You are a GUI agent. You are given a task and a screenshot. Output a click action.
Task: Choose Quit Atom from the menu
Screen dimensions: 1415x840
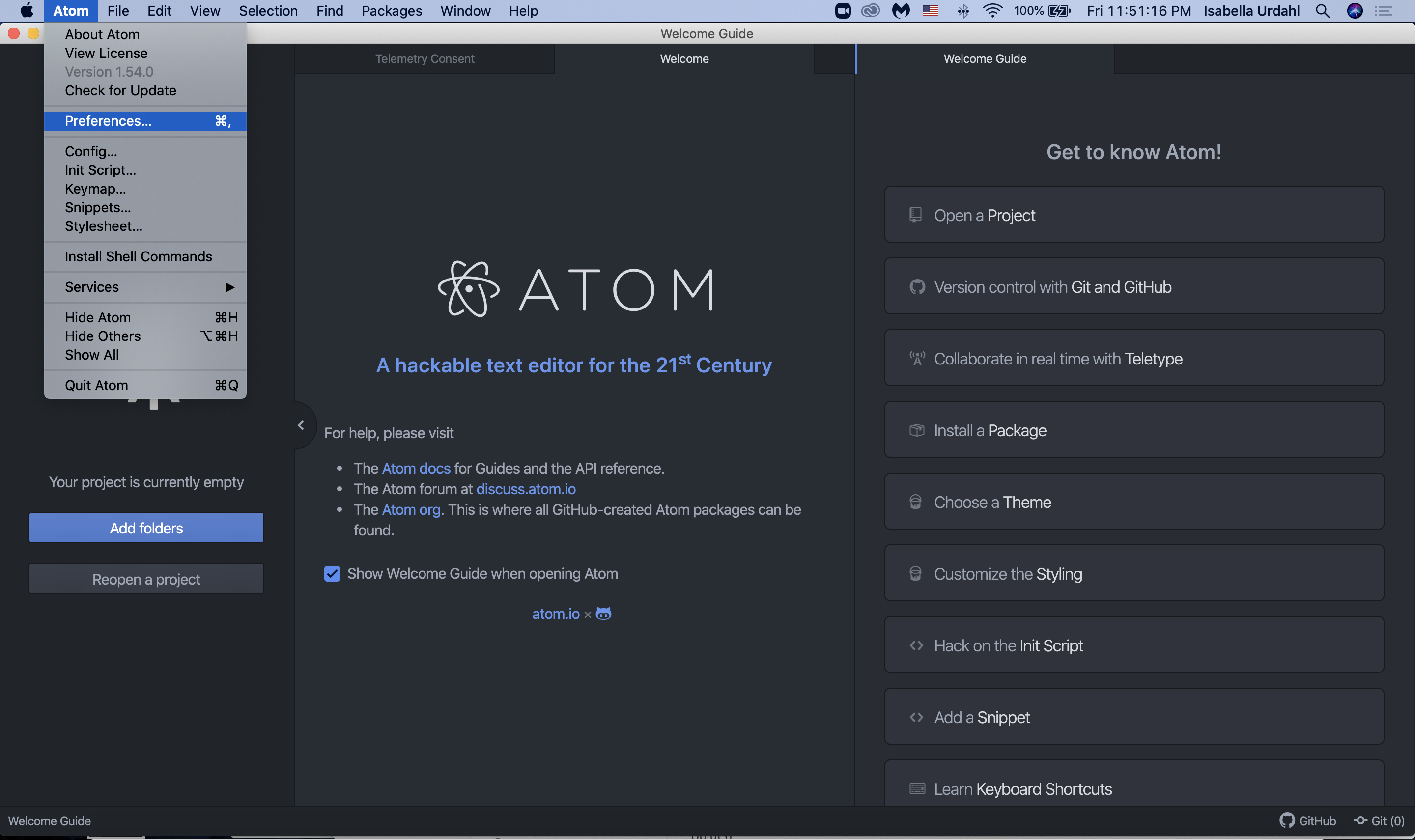(145, 386)
